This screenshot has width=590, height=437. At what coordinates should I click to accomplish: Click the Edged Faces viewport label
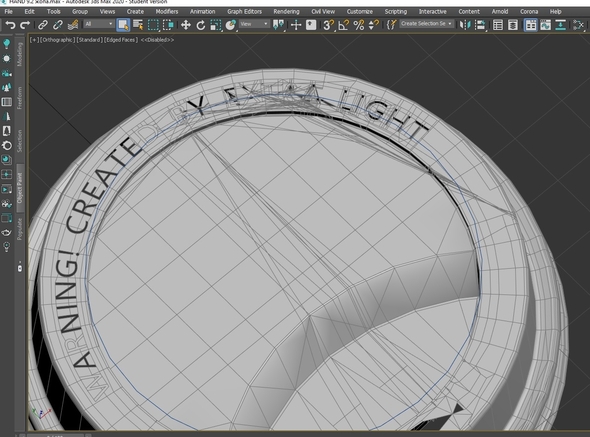tap(121, 40)
